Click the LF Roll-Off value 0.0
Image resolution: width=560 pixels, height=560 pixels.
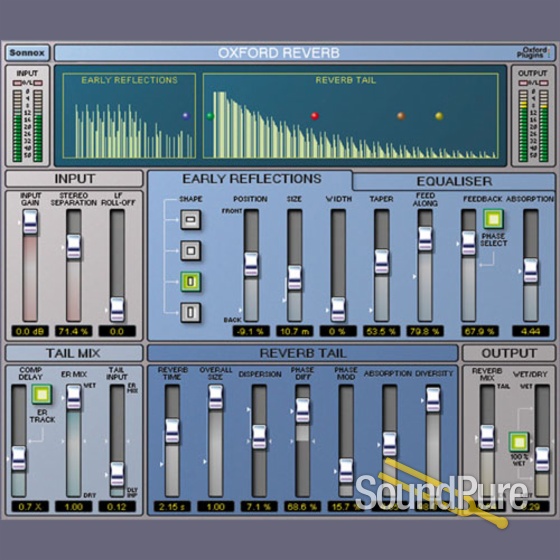pyautogui.click(x=117, y=331)
